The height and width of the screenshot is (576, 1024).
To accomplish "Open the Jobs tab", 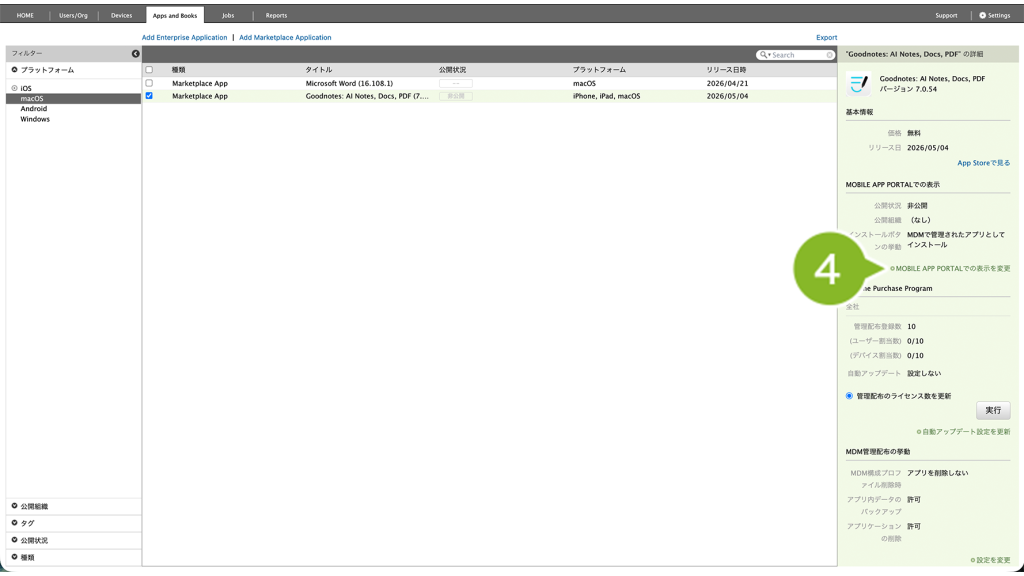I will click(x=228, y=15).
